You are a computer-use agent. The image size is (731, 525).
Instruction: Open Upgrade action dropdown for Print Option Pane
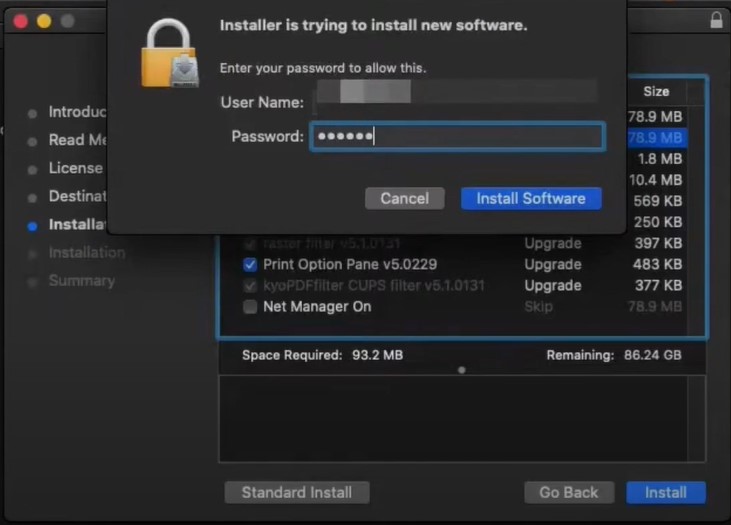point(553,264)
